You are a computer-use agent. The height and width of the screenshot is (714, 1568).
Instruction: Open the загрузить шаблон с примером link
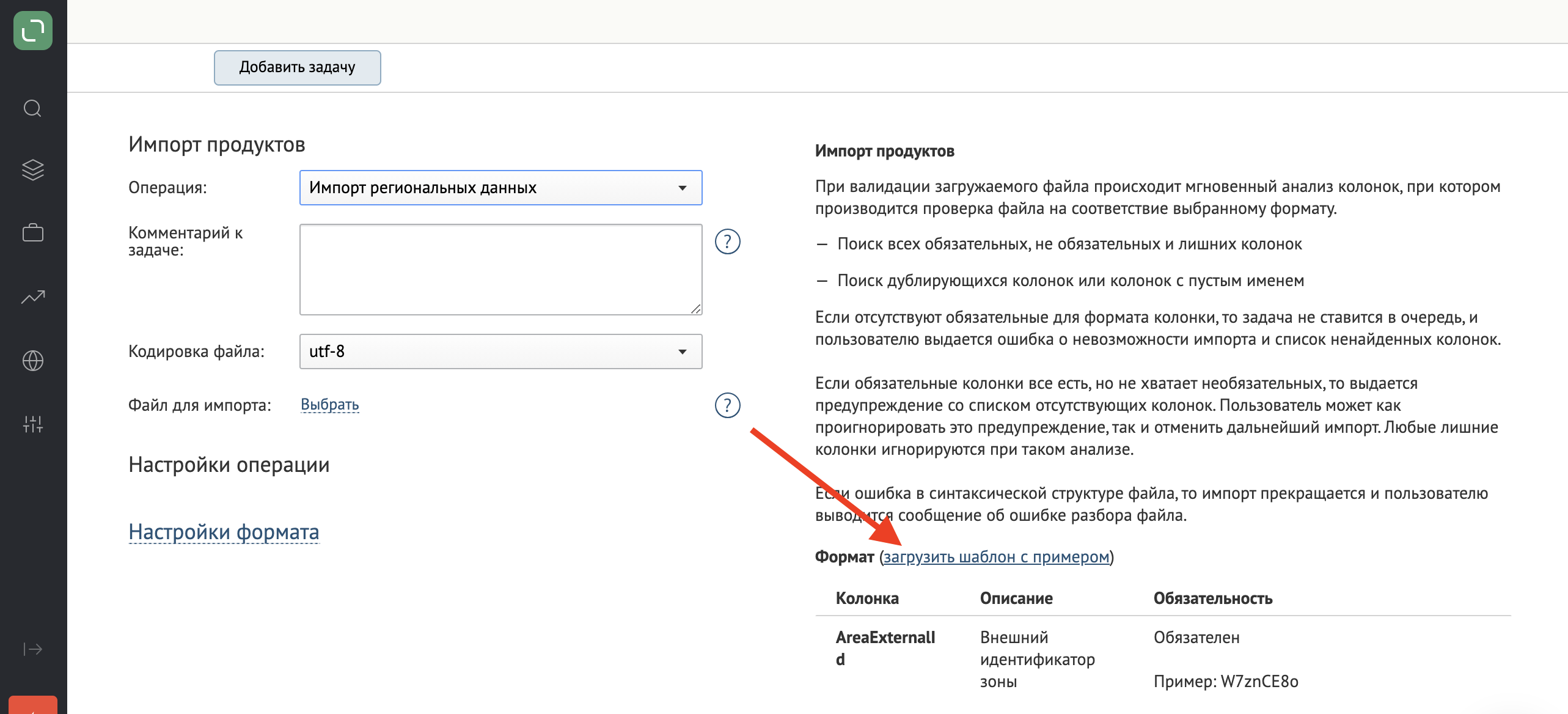click(x=996, y=557)
